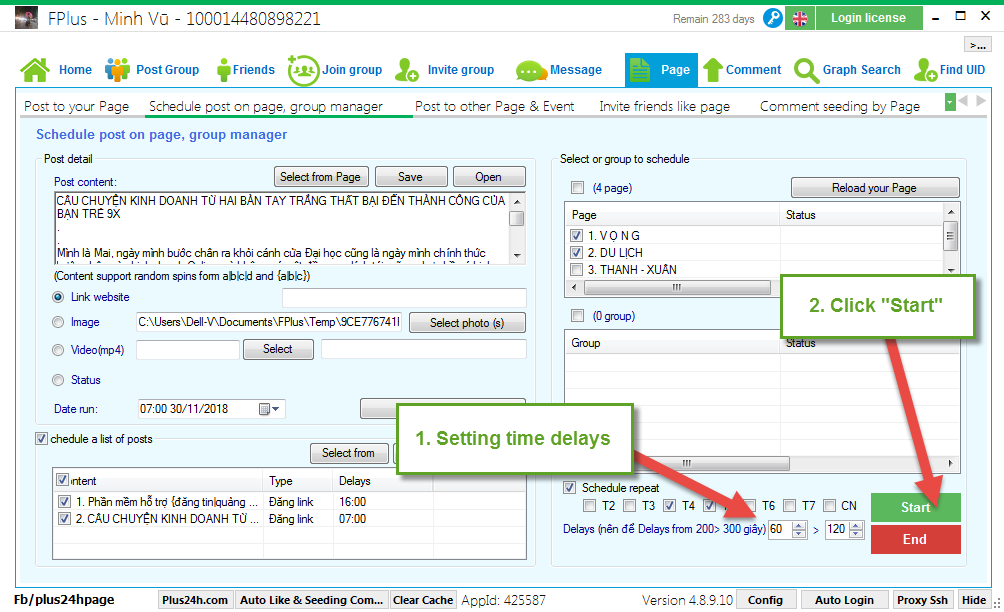Click the Link website input field
Screen dimensions: 1004x612
405,298
